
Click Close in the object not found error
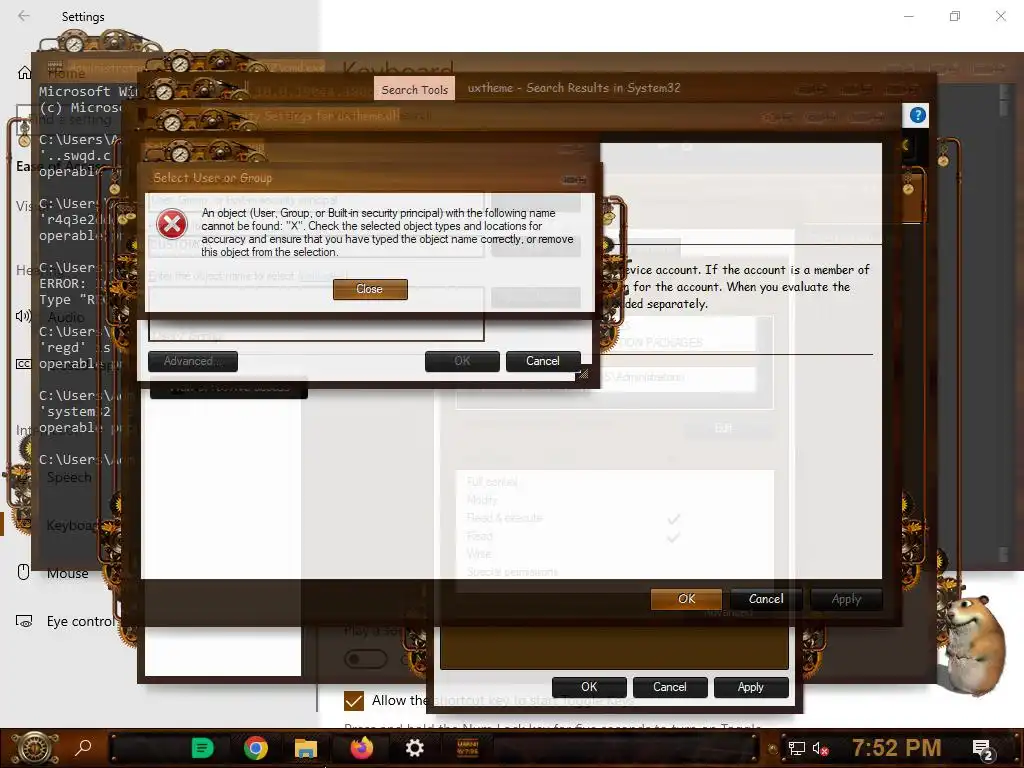coord(370,289)
